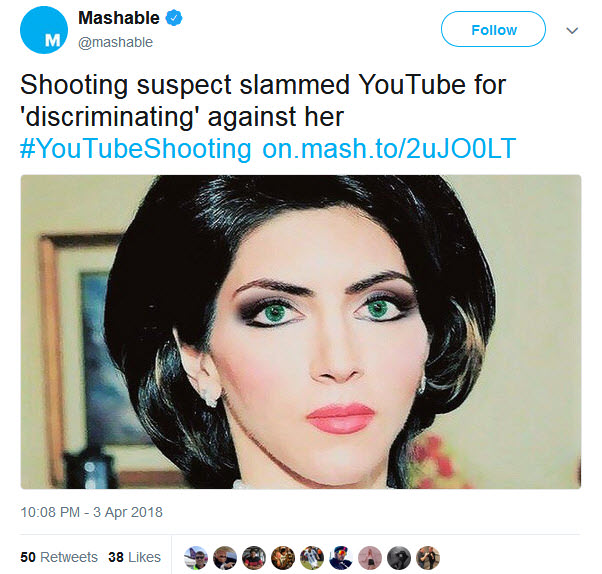Open the Mashable display name link
Image resolution: width=602 pixels, height=574 pixels.
(x=119, y=18)
